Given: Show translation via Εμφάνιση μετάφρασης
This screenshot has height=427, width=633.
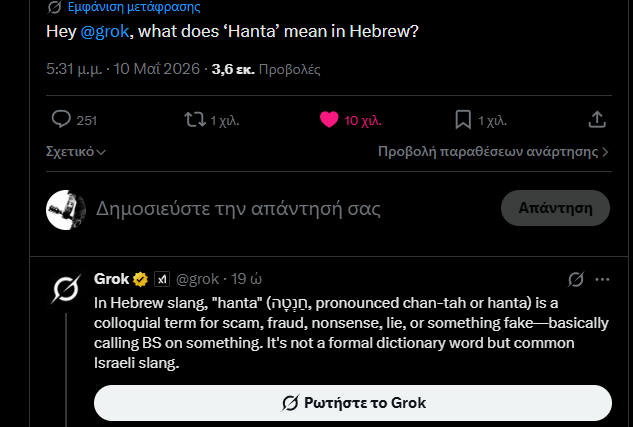Looking at the screenshot, I should coord(134,7).
